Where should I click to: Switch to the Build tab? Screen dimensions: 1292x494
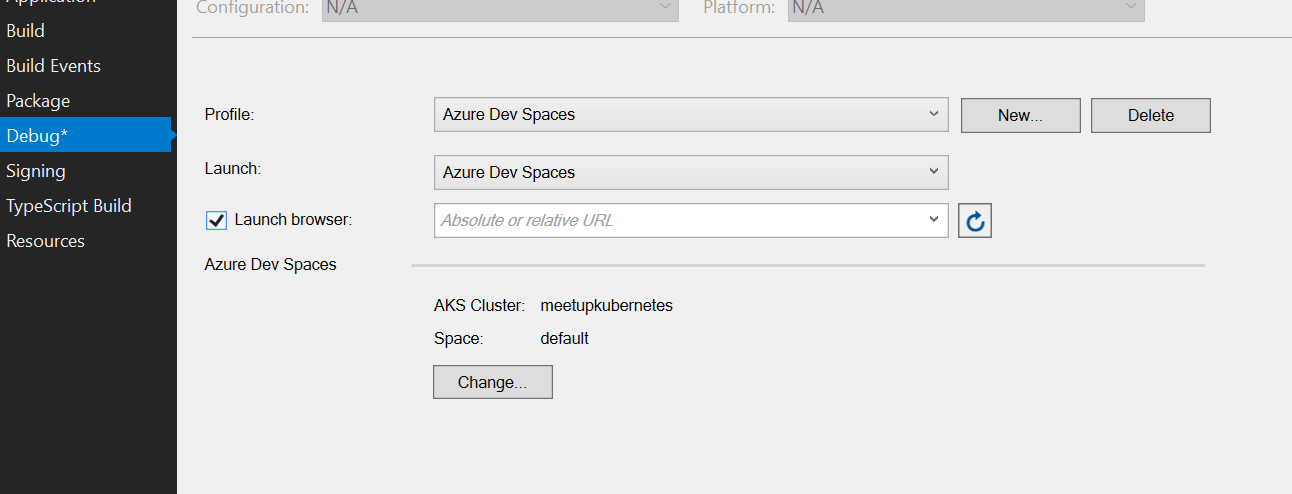click(x=26, y=31)
